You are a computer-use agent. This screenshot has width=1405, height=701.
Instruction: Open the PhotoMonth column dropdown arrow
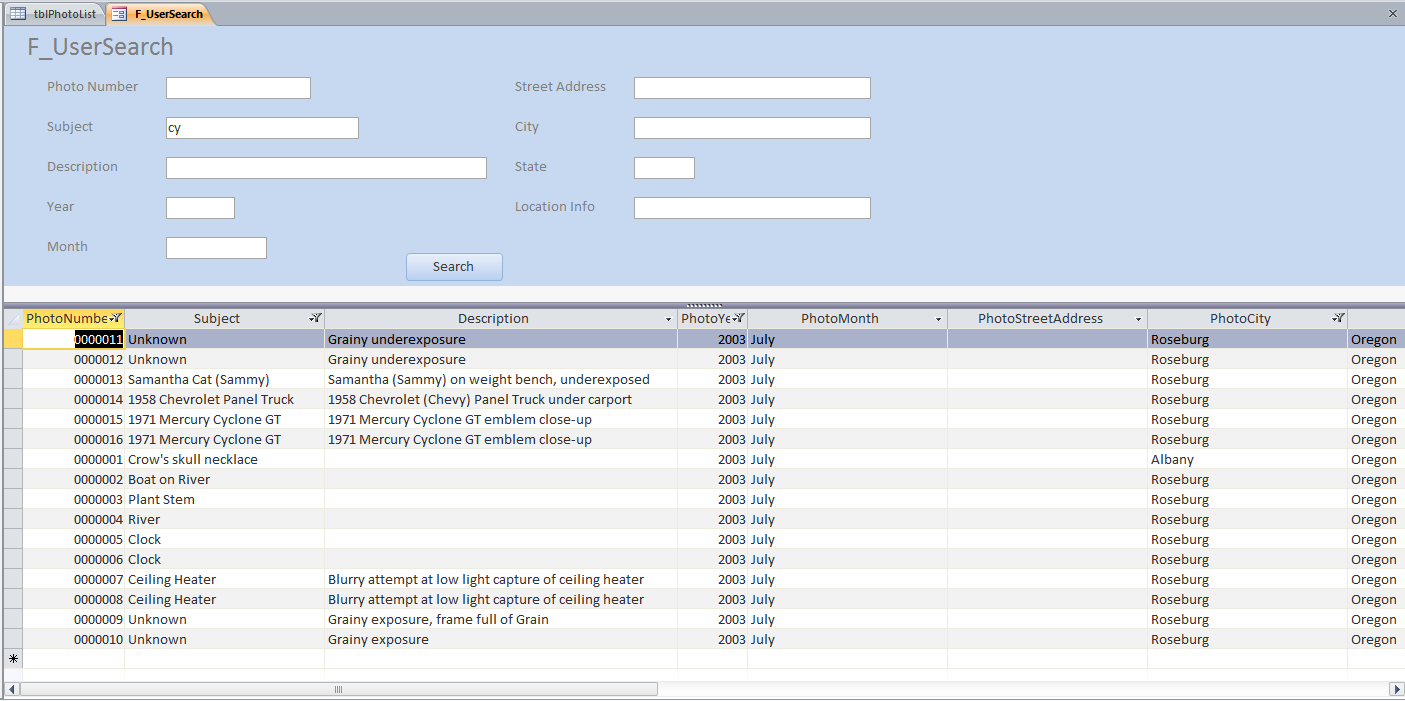[938, 319]
